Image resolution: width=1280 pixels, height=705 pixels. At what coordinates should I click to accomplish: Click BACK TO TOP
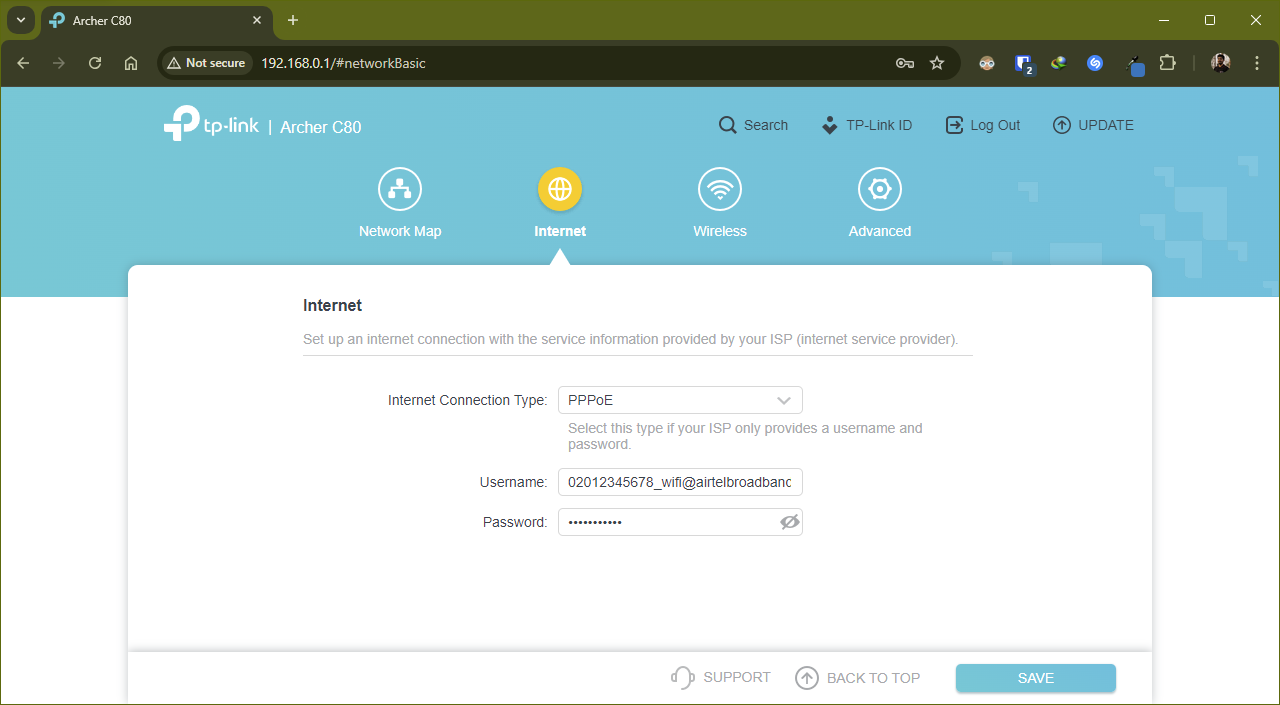tap(857, 677)
